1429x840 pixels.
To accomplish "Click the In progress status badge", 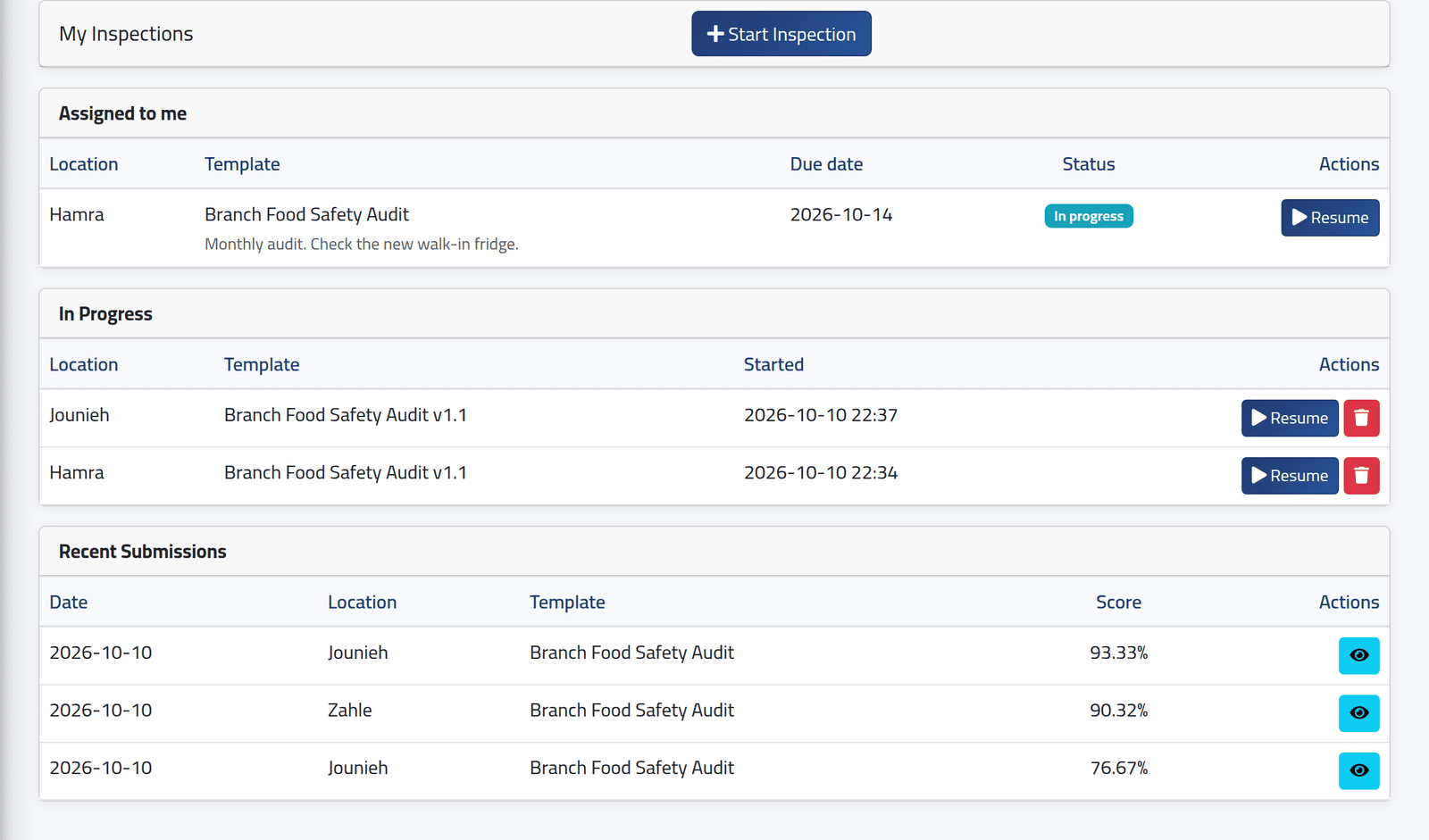I will pyautogui.click(x=1089, y=216).
